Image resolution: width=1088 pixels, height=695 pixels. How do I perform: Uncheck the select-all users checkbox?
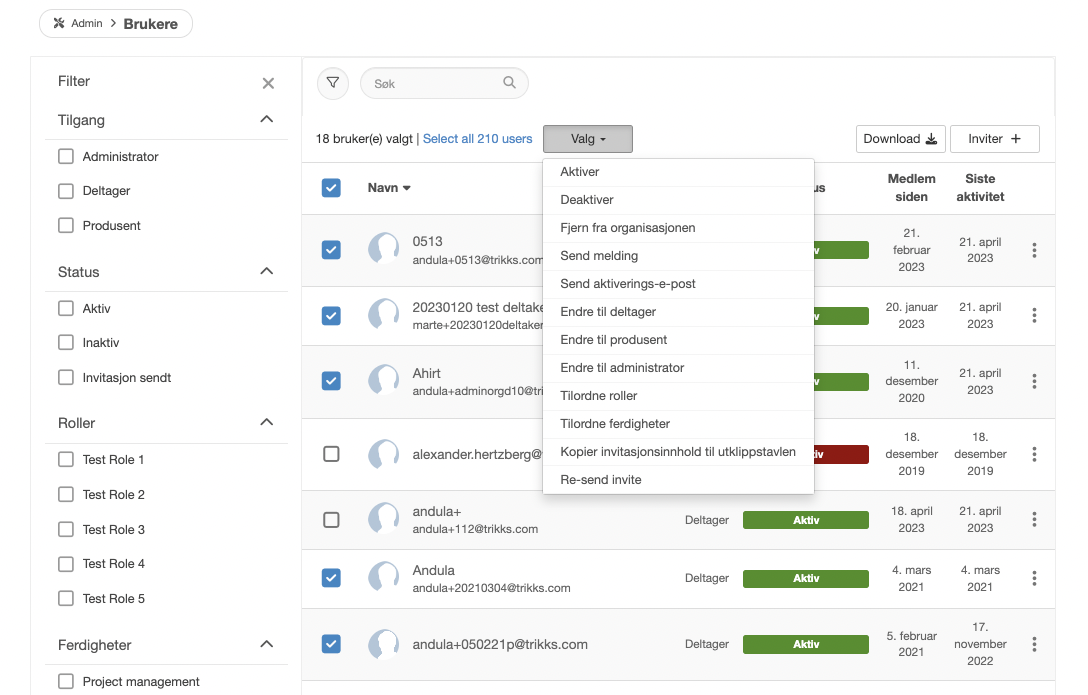331,187
